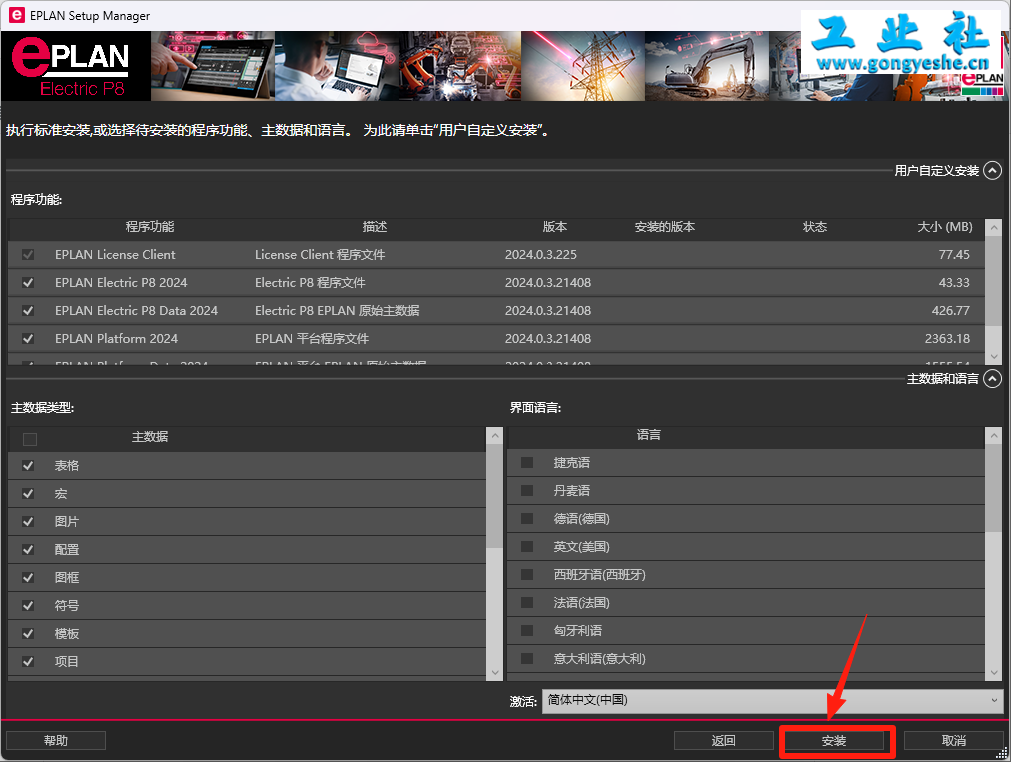Click the language list scrollbar thumb
Viewport: 1011px width, 762px height.
(x=994, y=488)
